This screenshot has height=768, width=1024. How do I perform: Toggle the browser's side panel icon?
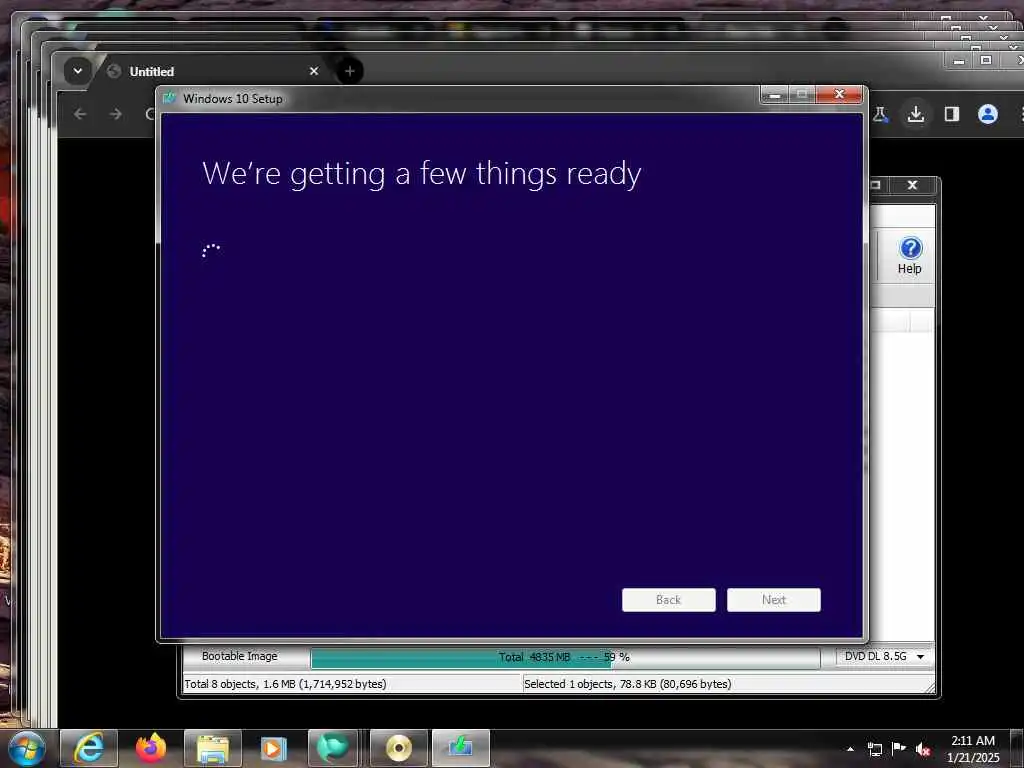click(x=952, y=115)
